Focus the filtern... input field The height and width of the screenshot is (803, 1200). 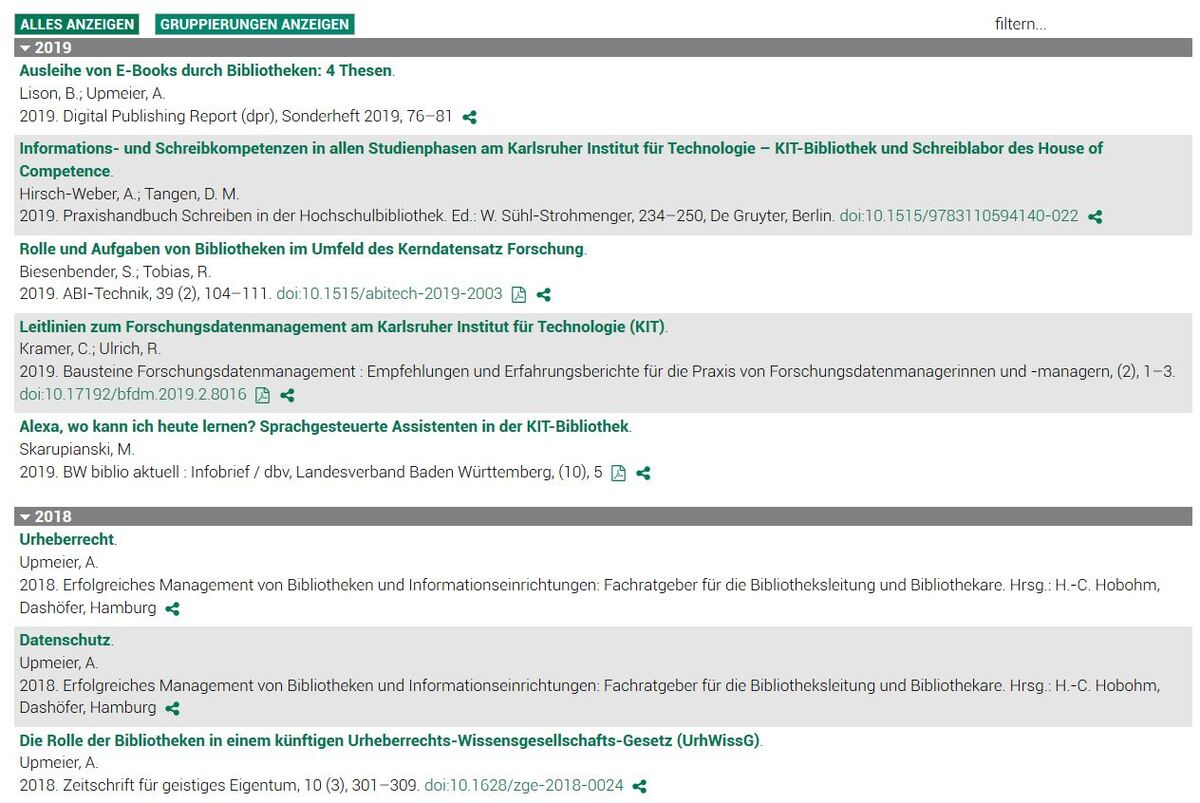click(1088, 24)
